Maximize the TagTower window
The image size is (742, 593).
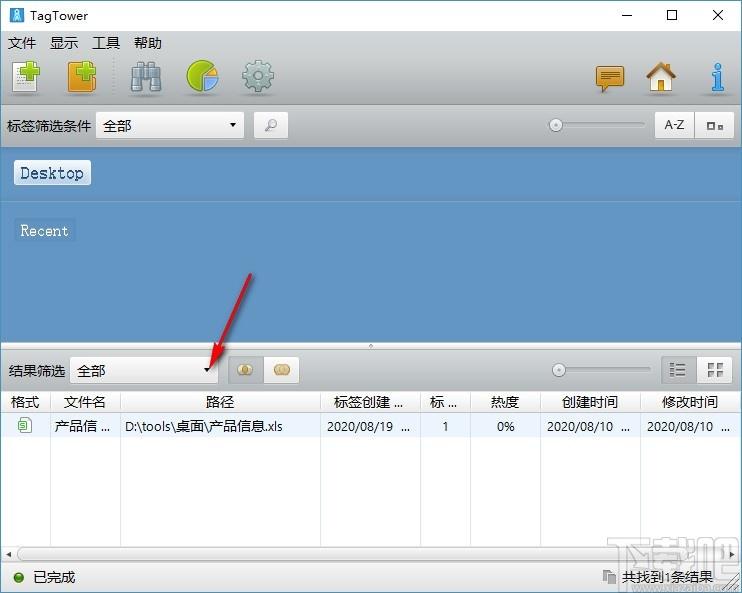point(672,15)
